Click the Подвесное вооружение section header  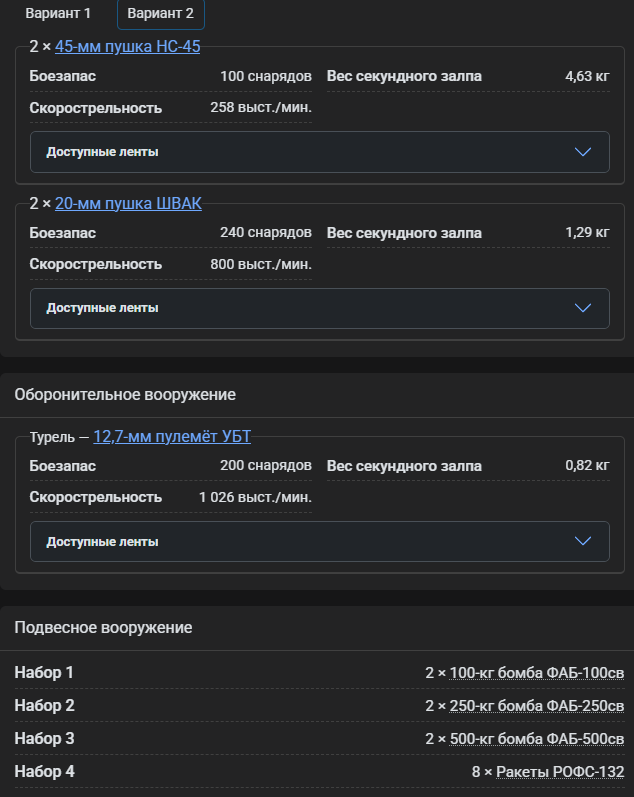pyautogui.click(x=103, y=628)
